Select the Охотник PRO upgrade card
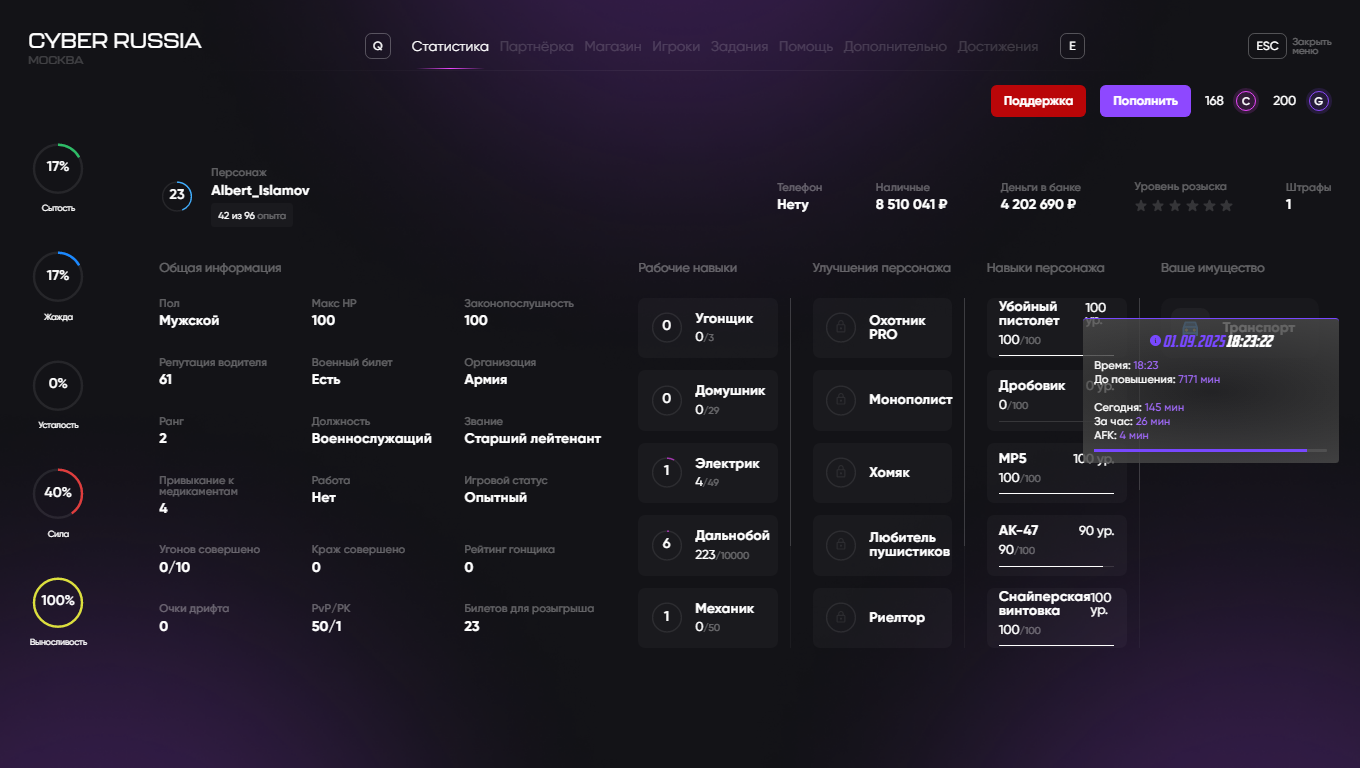 (883, 327)
